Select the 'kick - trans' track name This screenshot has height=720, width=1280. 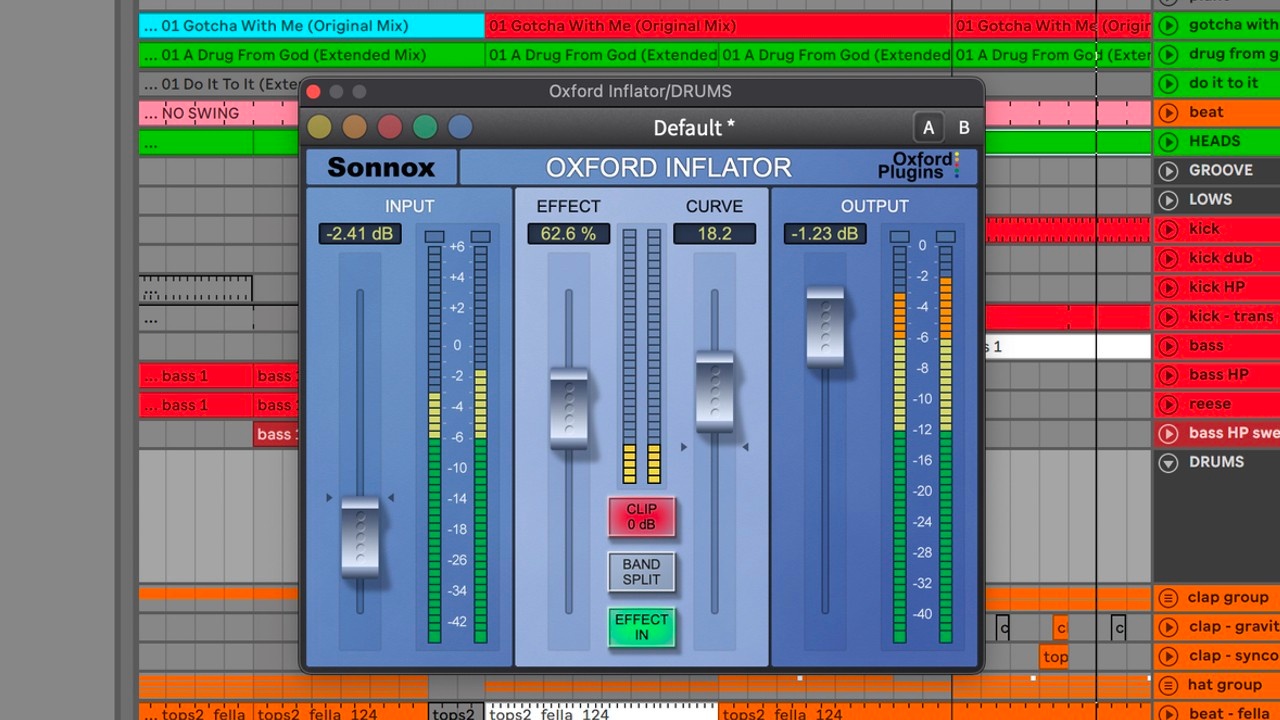(x=1232, y=316)
